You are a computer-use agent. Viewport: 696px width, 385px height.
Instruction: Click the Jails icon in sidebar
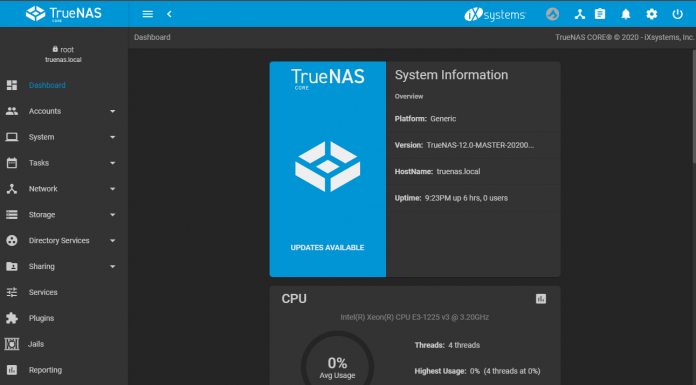point(12,344)
